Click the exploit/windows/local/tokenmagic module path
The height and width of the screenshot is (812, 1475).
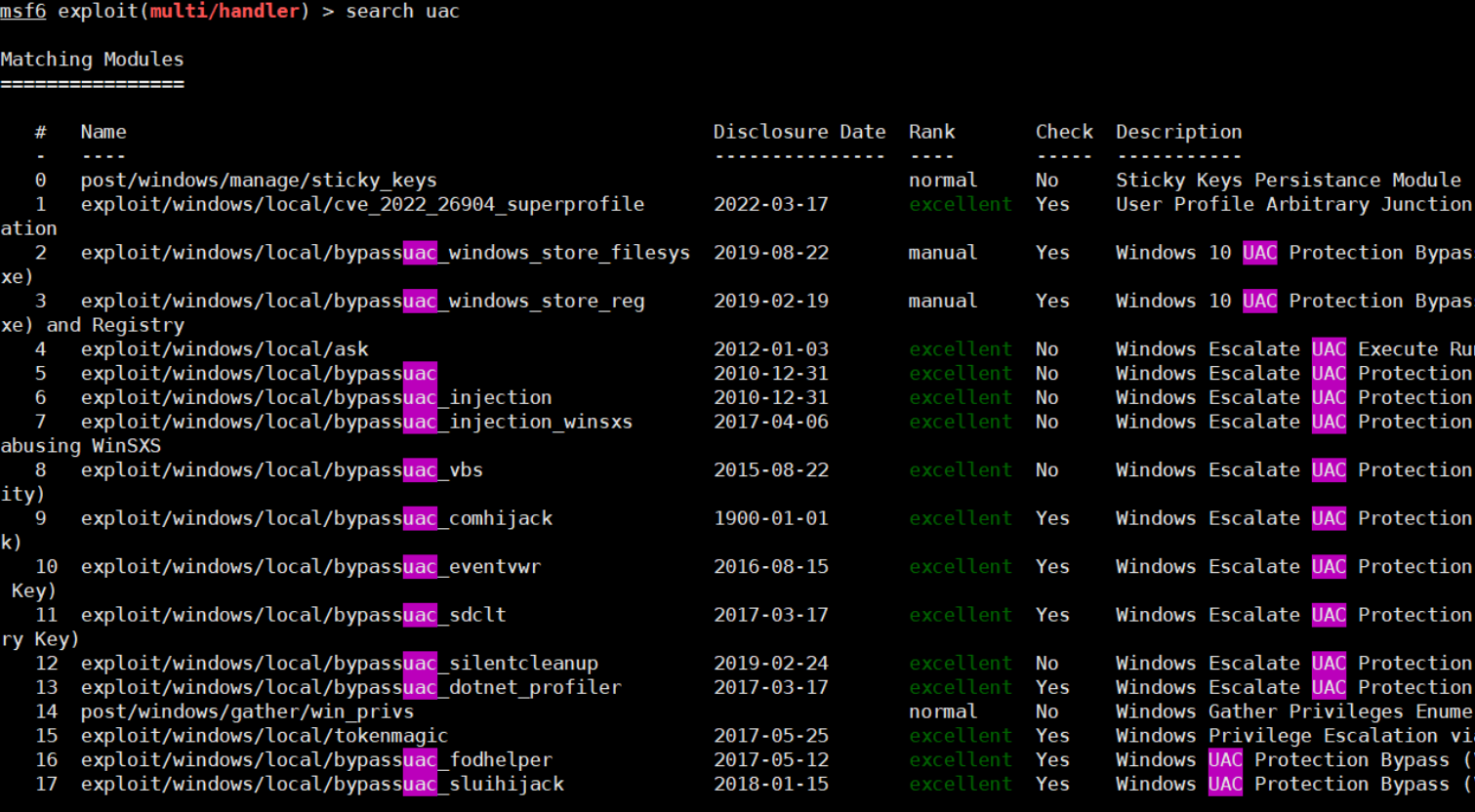click(265, 736)
